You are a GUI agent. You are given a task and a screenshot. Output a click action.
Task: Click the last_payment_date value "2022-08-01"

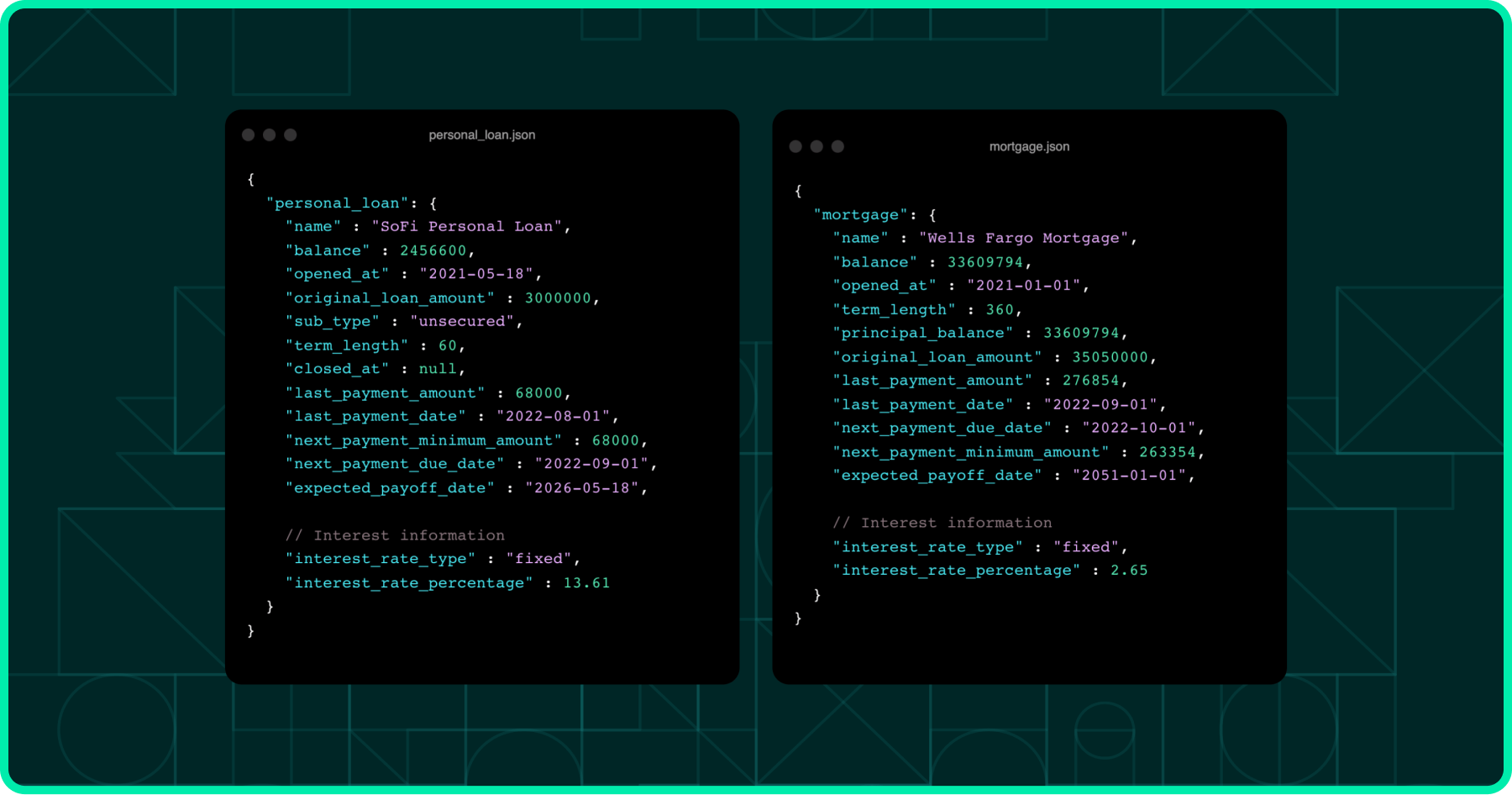(553, 417)
